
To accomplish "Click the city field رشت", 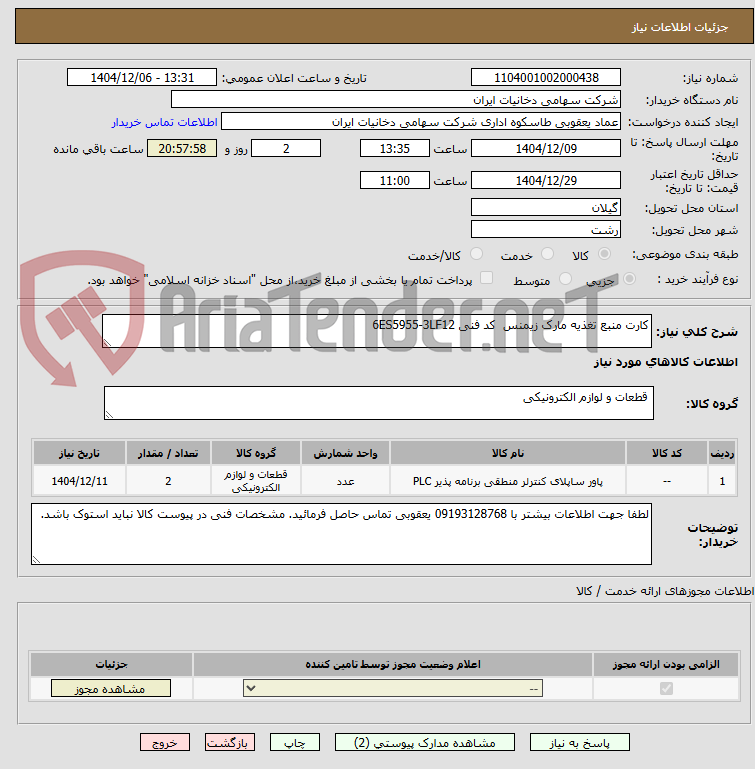I will (x=546, y=230).
